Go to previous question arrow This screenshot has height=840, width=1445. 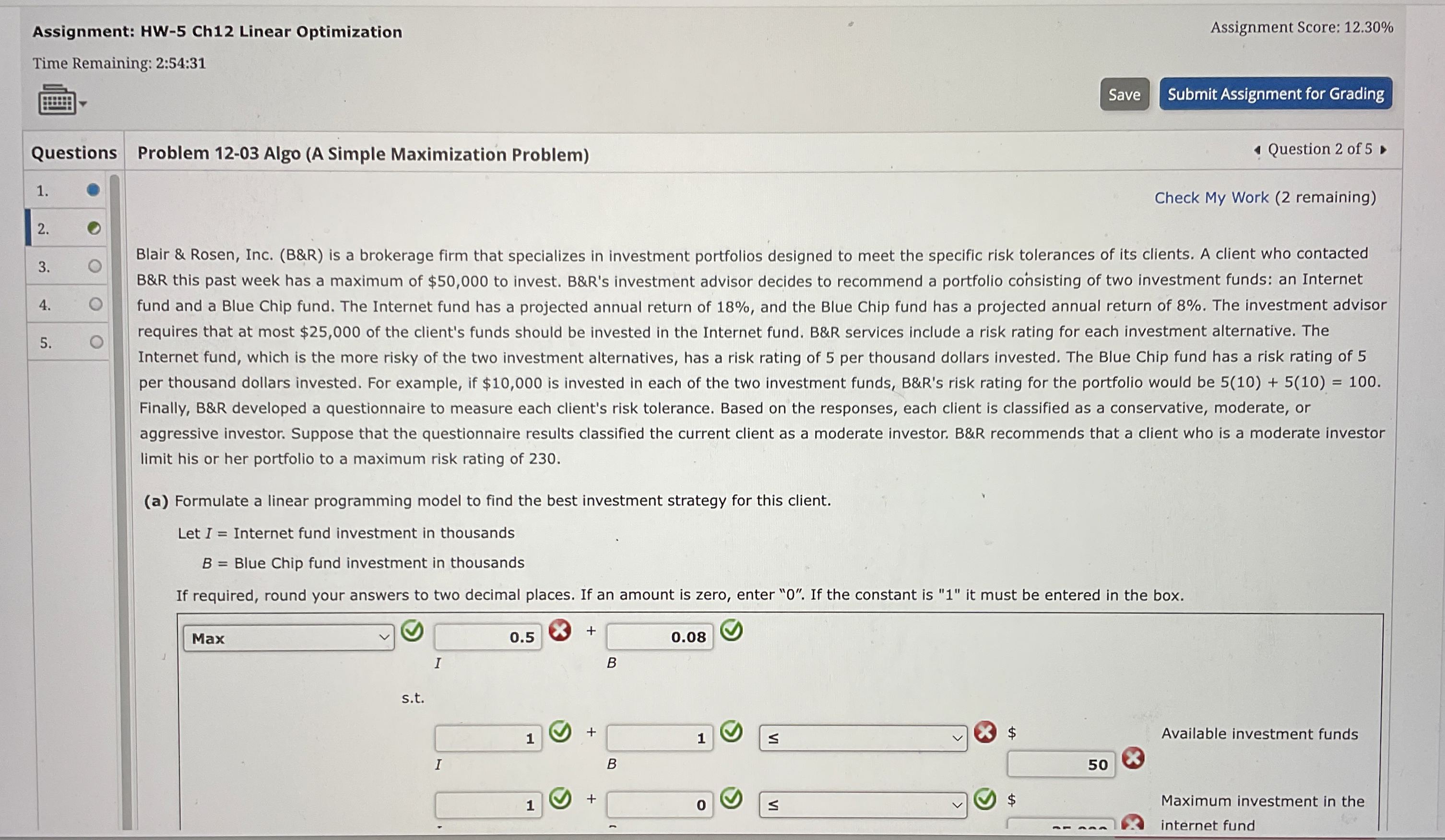coord(1257,150)
